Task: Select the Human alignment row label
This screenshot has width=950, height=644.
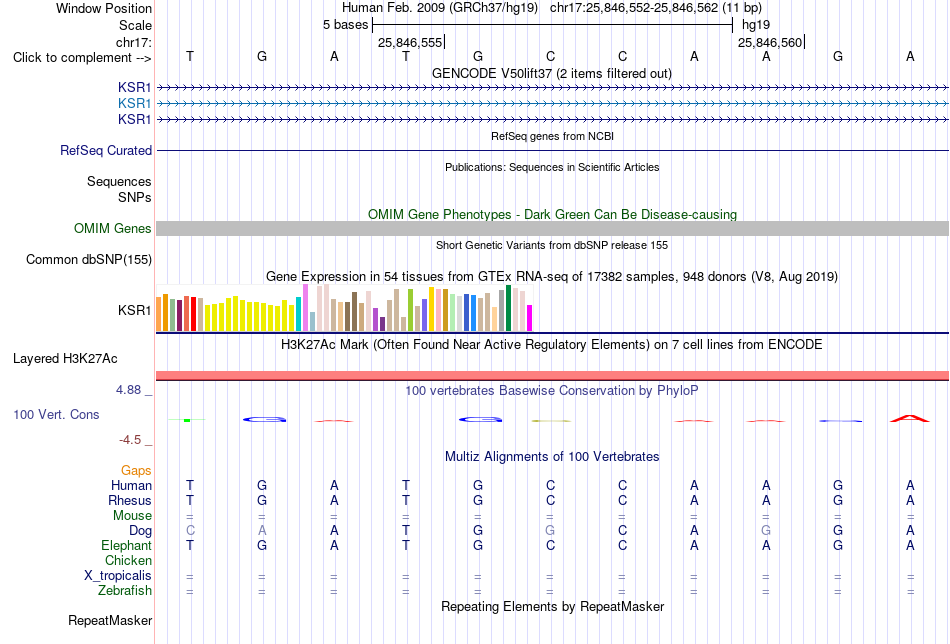Action: (x=131, y=485)
